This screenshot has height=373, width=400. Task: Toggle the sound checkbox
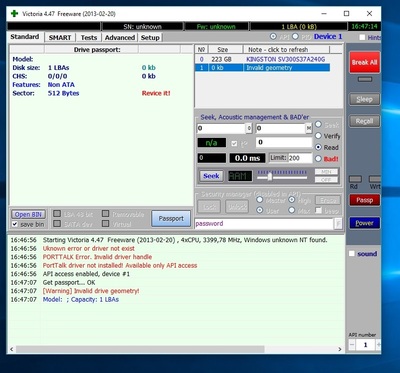352,254
